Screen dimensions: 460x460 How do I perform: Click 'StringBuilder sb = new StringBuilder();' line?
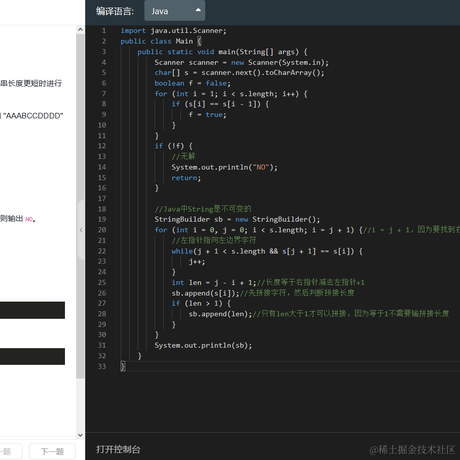tap(237, 219)
